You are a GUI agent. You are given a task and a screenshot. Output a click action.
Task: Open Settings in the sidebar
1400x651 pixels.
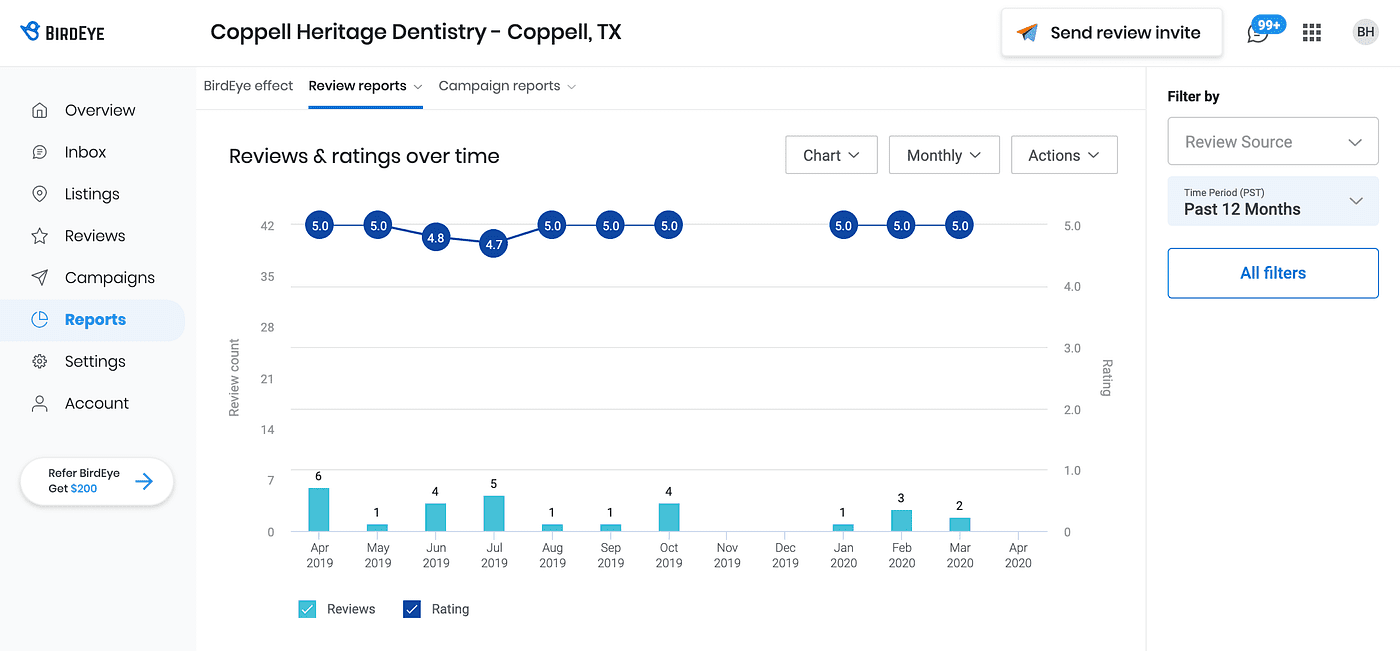(95, 362)
